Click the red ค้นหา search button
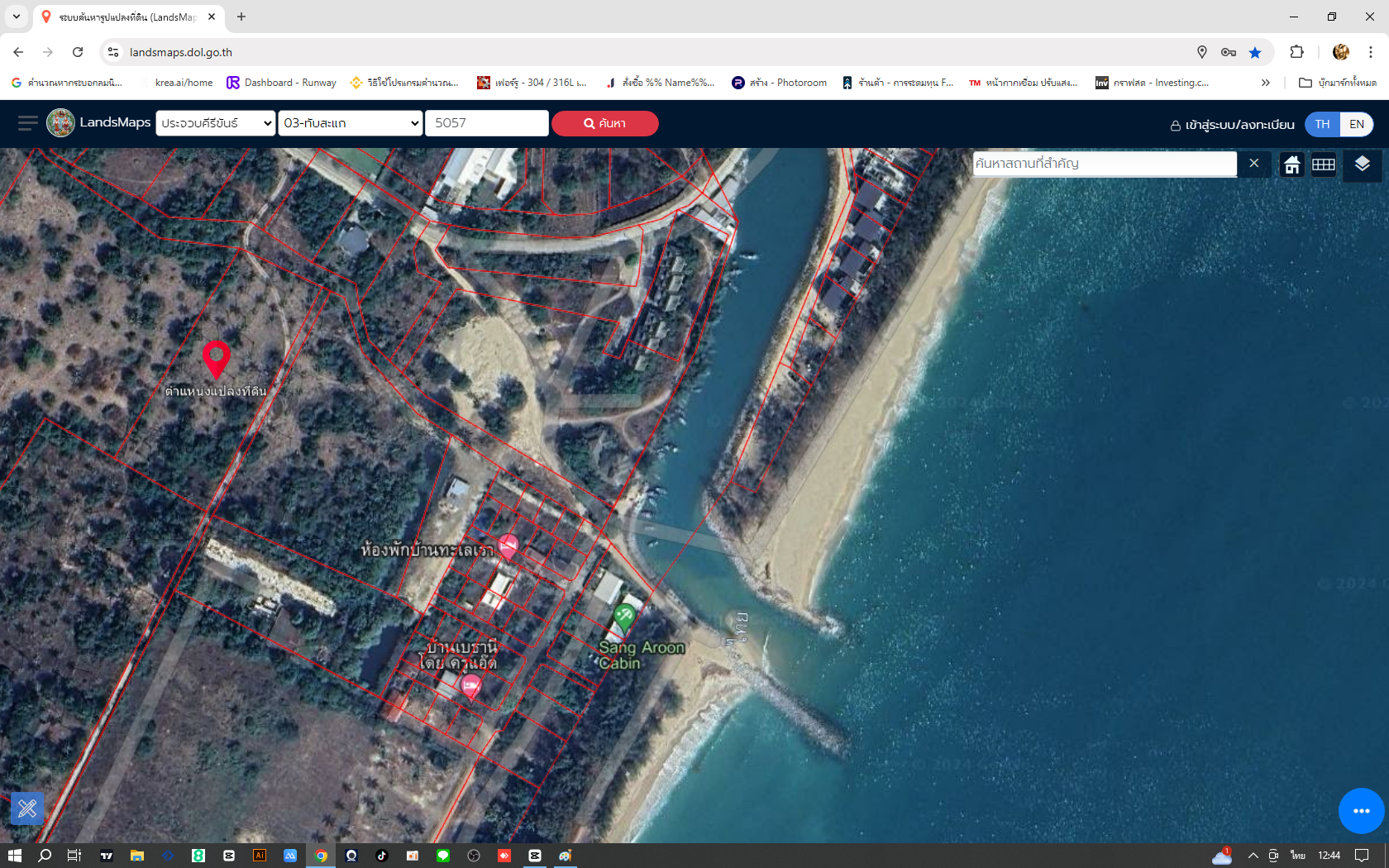1389x868 pixels. [604, 123]
